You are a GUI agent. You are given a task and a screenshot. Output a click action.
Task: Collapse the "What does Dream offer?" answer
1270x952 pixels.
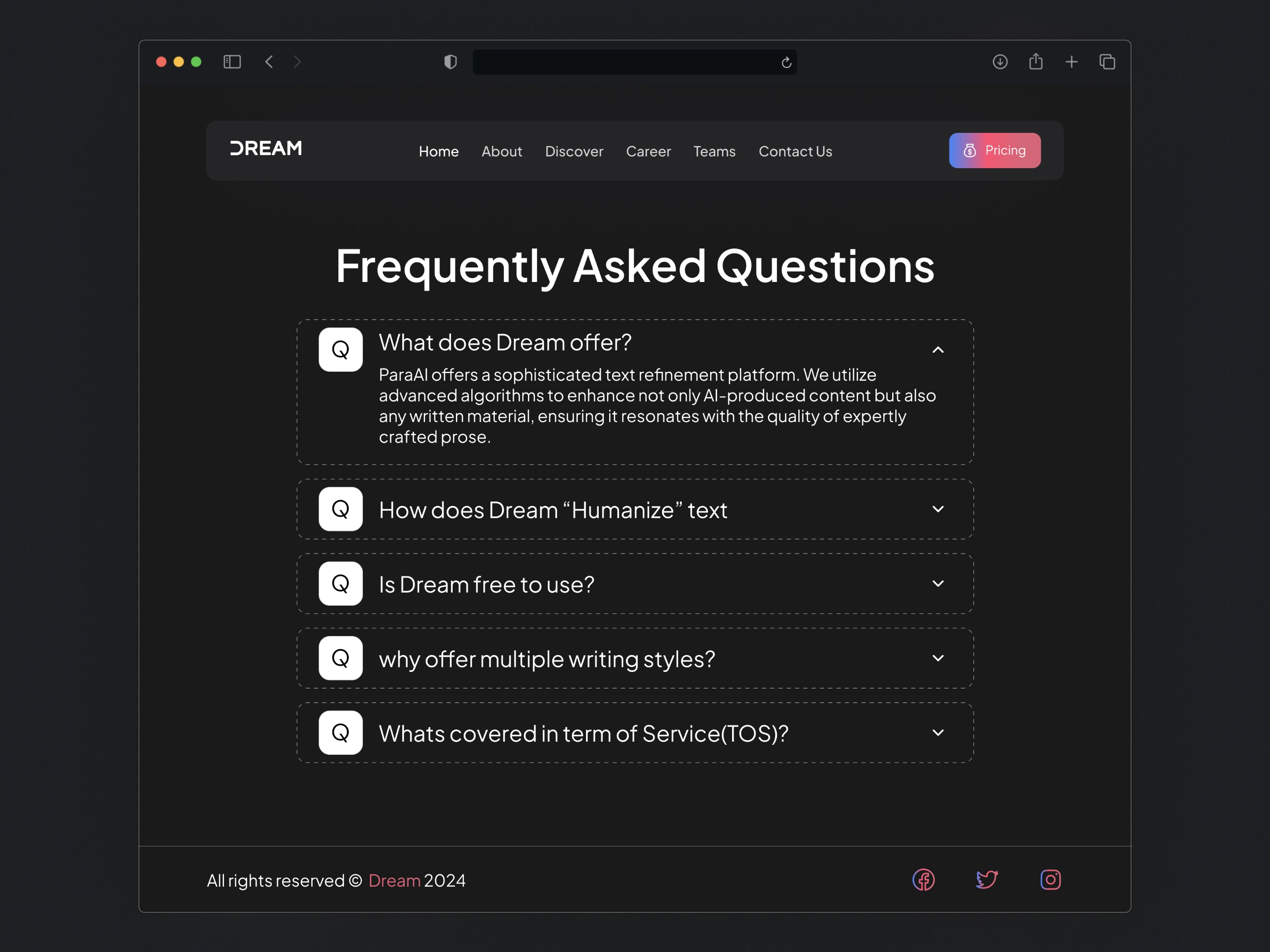click(x=938, y=350)
